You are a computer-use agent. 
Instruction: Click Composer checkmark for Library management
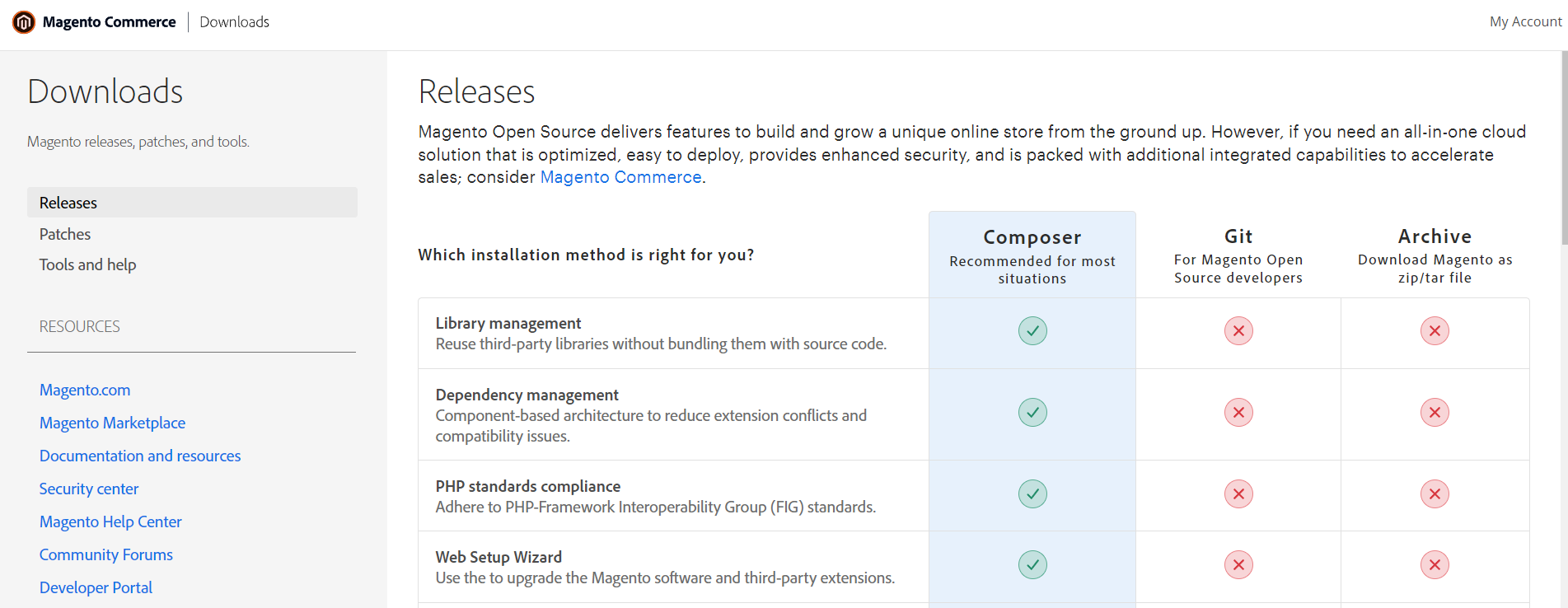[1032, 331]
